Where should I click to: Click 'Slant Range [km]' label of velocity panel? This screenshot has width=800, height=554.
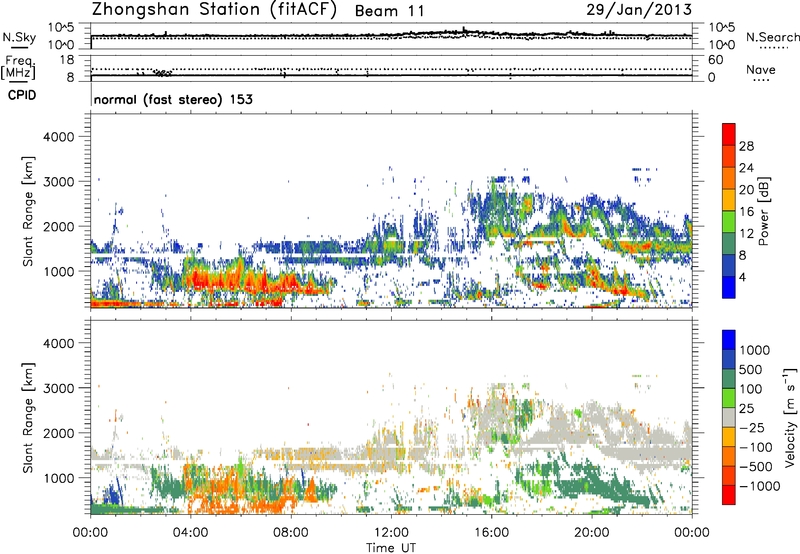pos(28,417)
